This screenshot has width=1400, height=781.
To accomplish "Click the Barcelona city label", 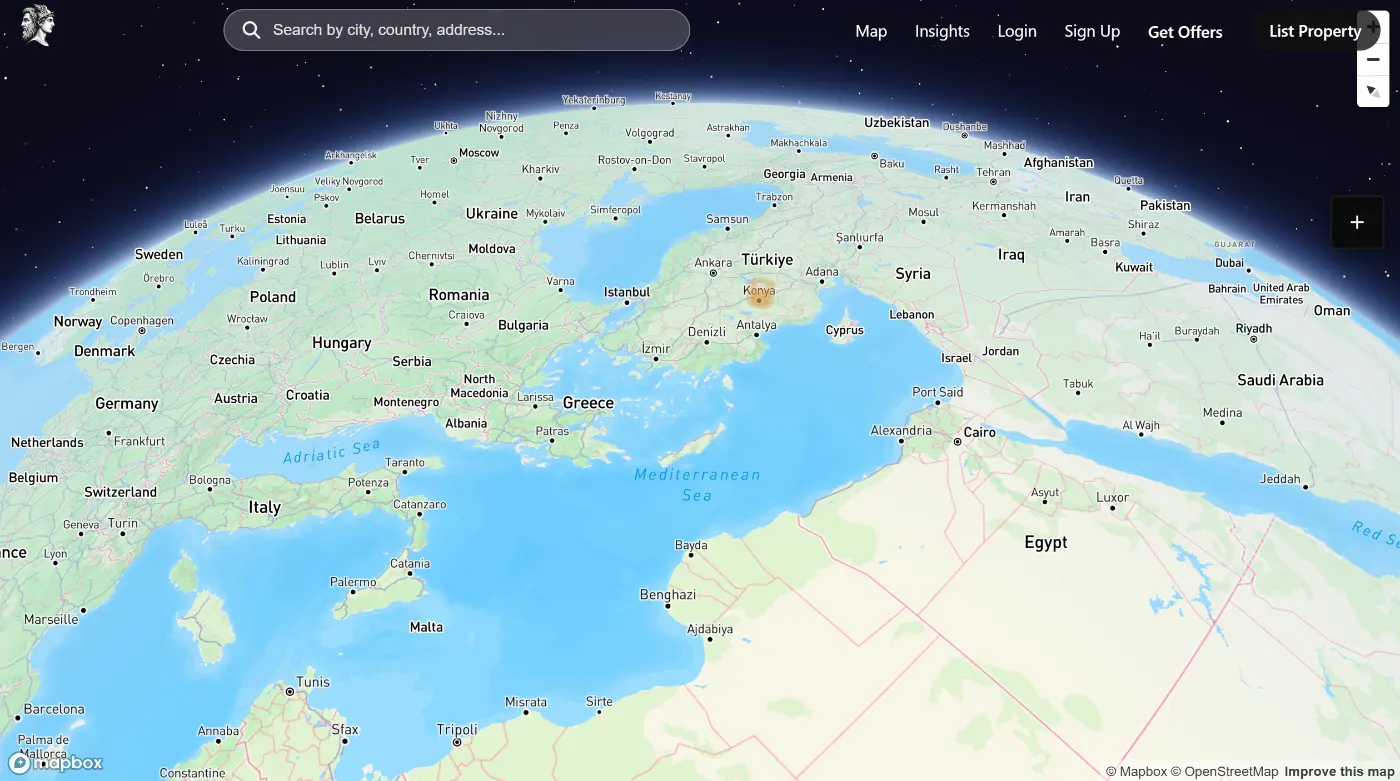I will tap(54, 709).
